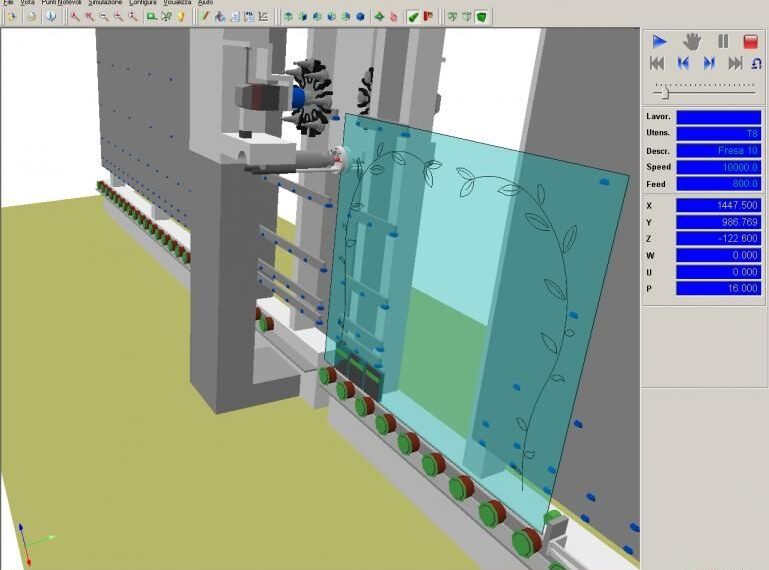Click the Descr. field showing Fresa 10
The height and width of the screenshot is (570, 769).
[718, 151]
